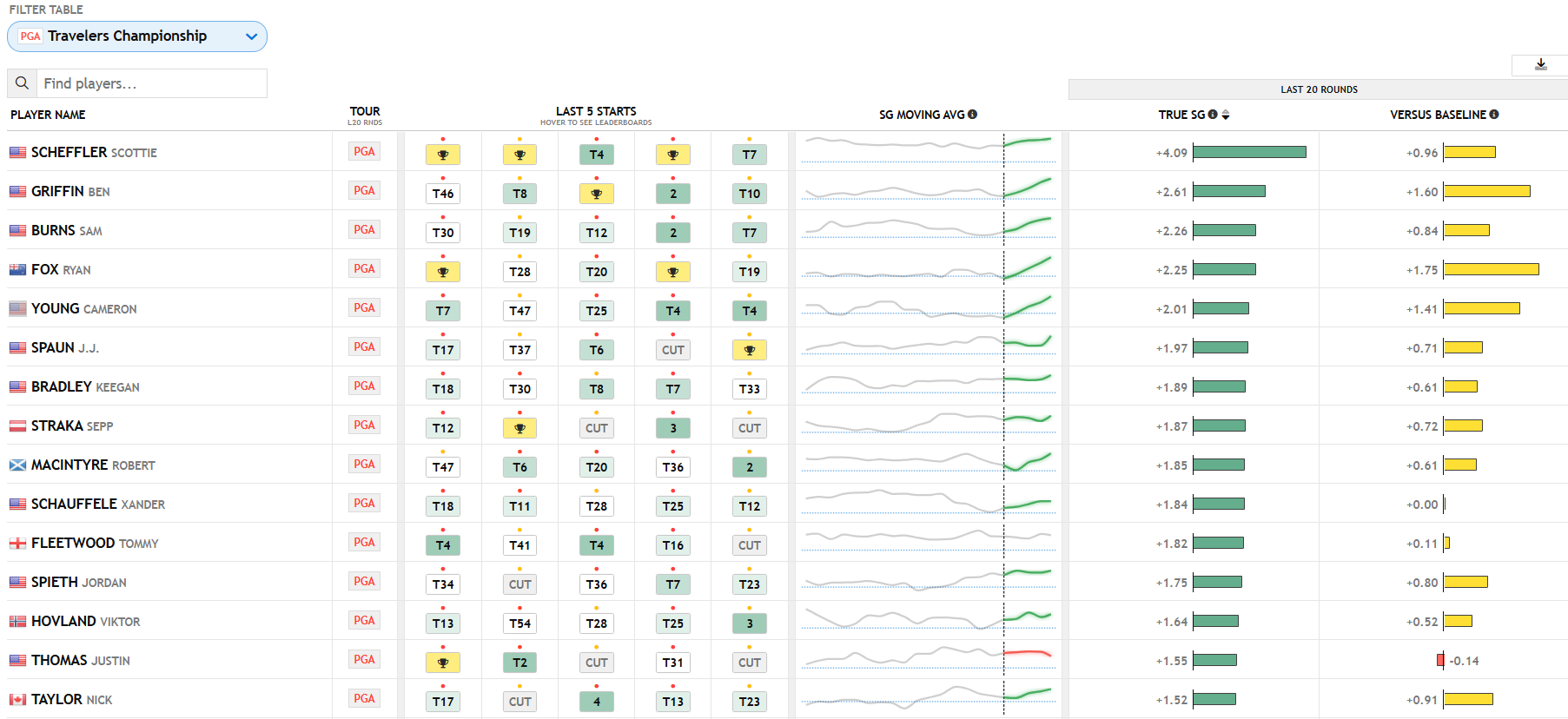Screen dimensions: 1568x719
Task: Click the Last 20 Rounds header bar
Action: [1318, 89]
